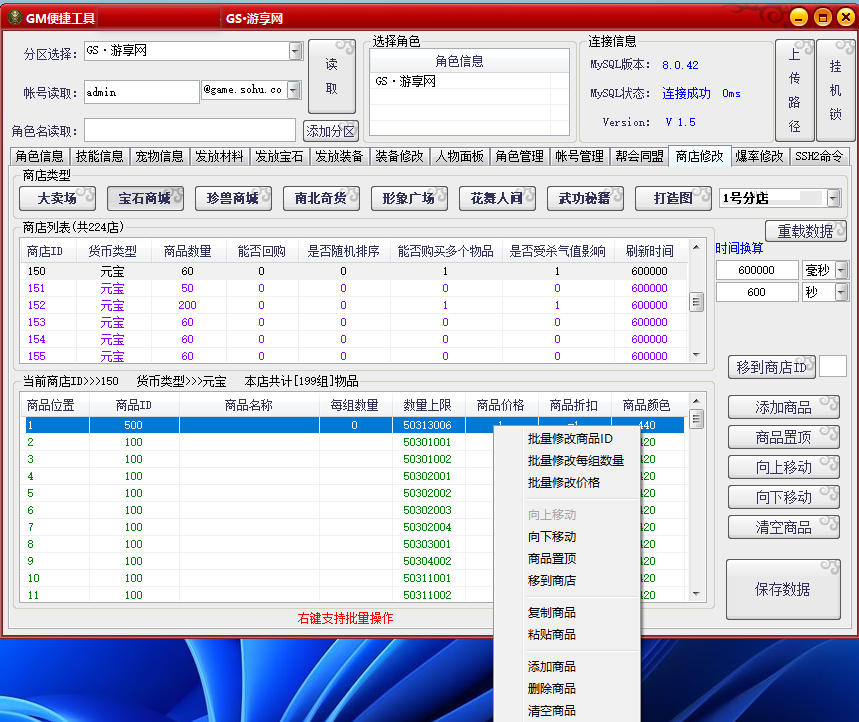Click the 角色名读取 input field
Image resolution: width=859 pixels, height=722 pixels.
pos(190,131)
